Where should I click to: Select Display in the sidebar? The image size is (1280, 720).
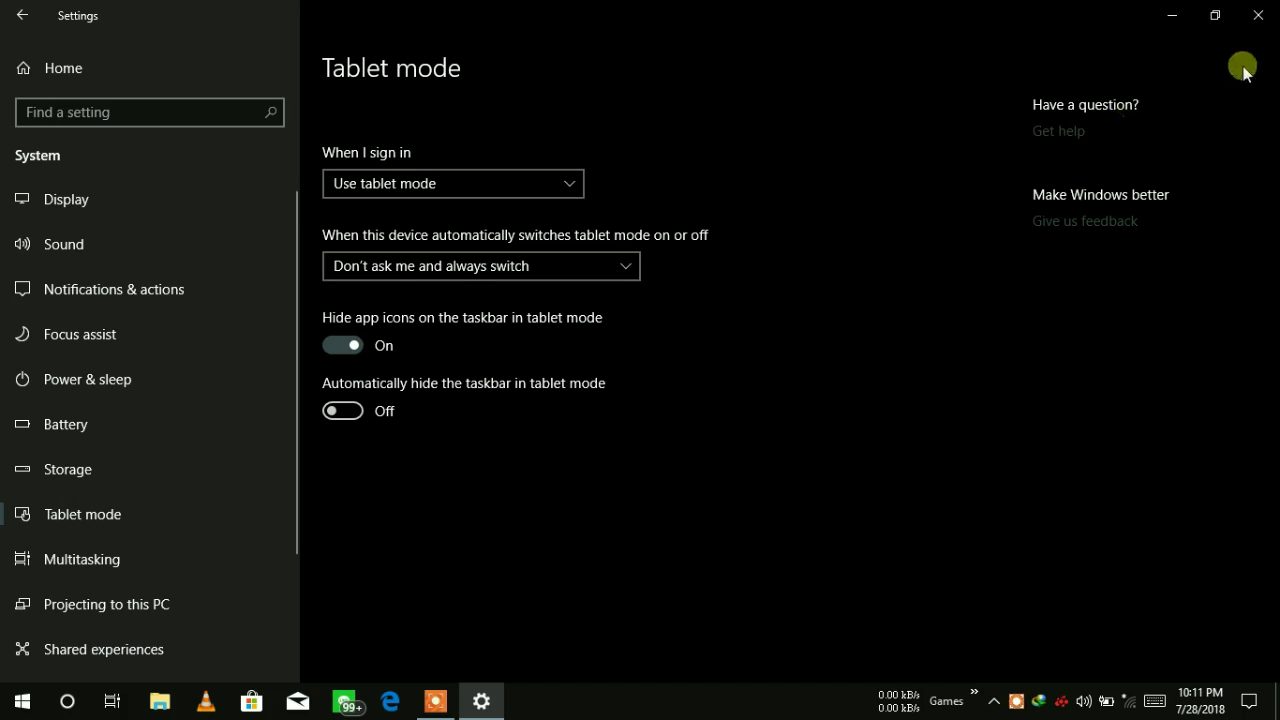(x=66, y=199)
